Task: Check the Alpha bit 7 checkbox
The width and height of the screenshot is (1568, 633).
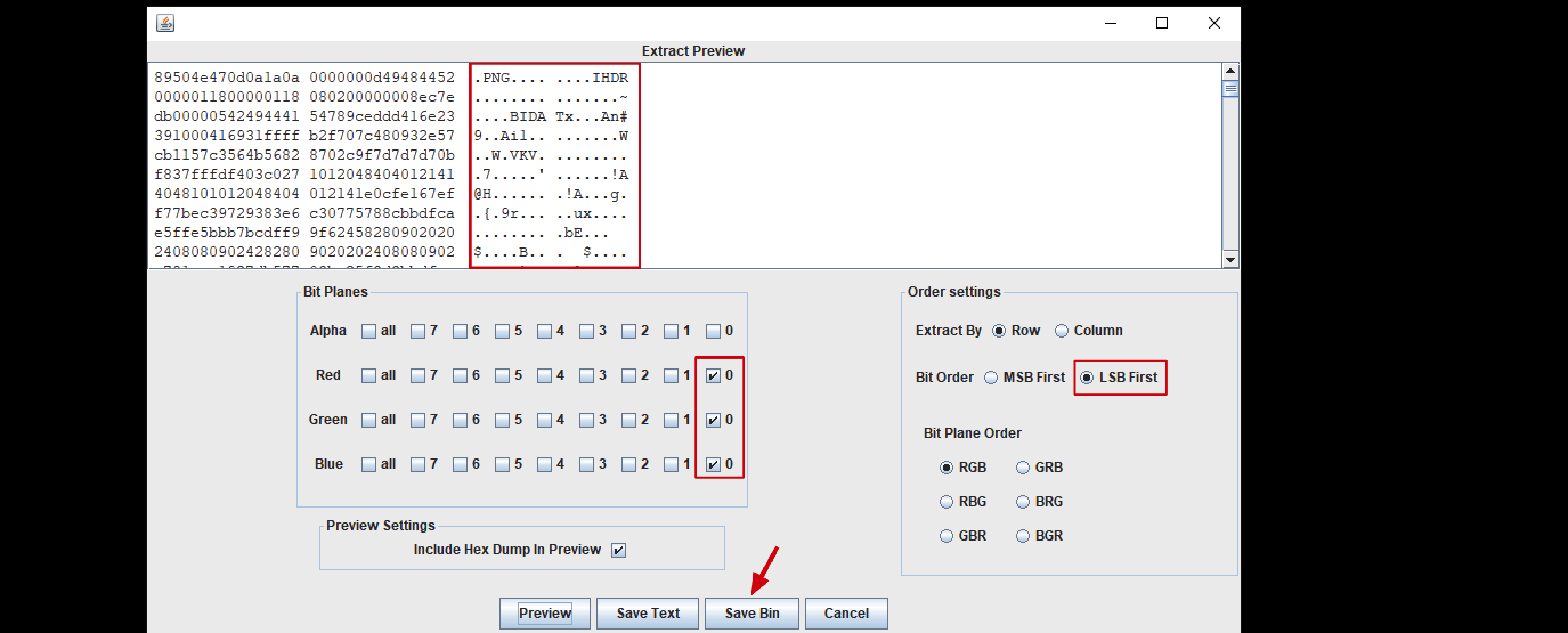Action: point(417,331)
